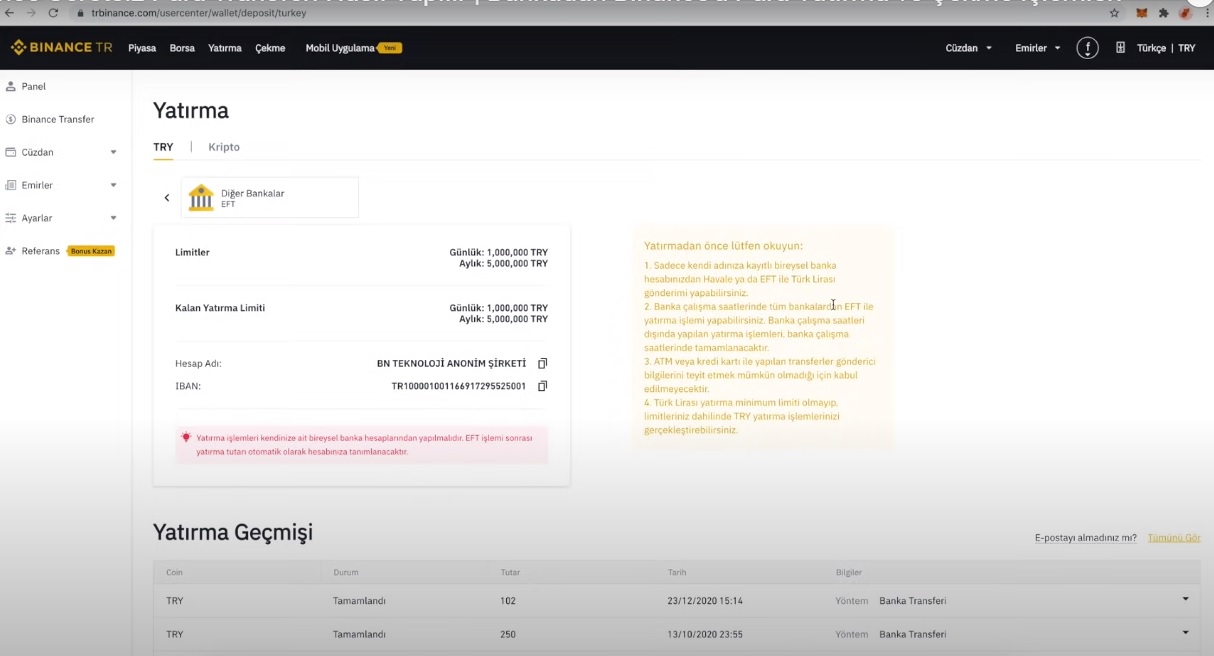Expand the Ayarlar sidebar section arrow

coord(113,219)
